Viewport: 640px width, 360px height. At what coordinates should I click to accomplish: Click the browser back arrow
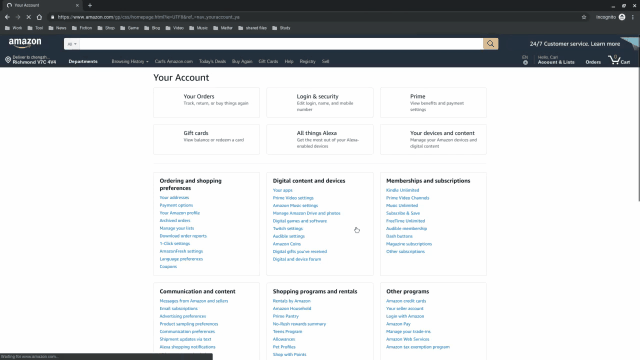(x=7, y=17)
